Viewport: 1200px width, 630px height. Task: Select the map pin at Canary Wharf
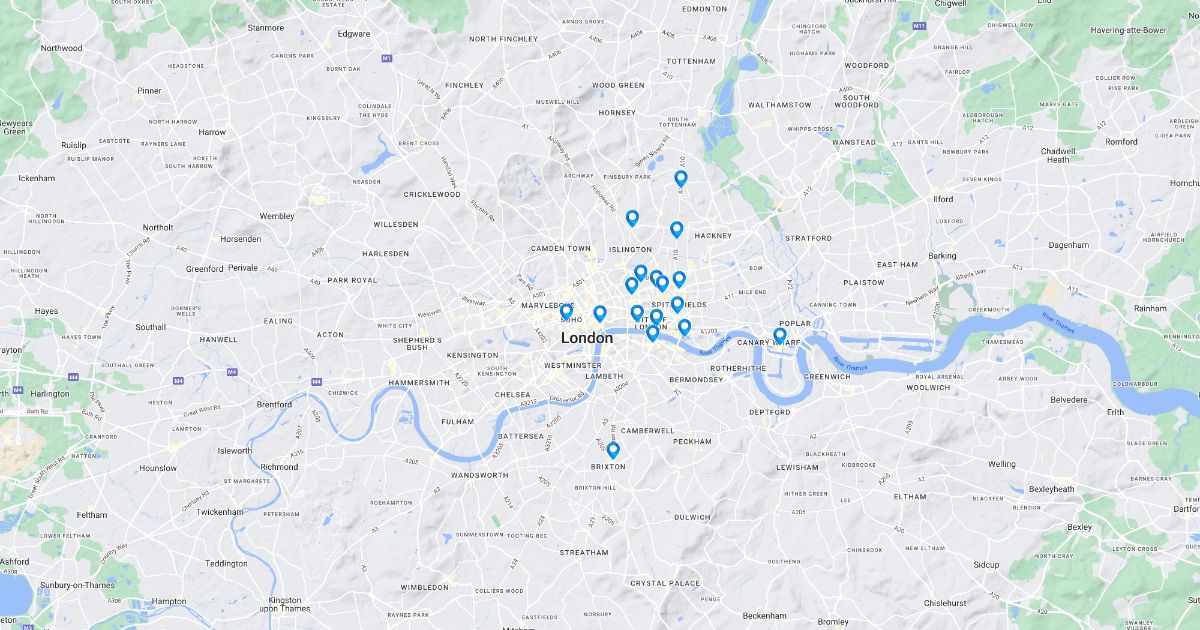point(780,336)
